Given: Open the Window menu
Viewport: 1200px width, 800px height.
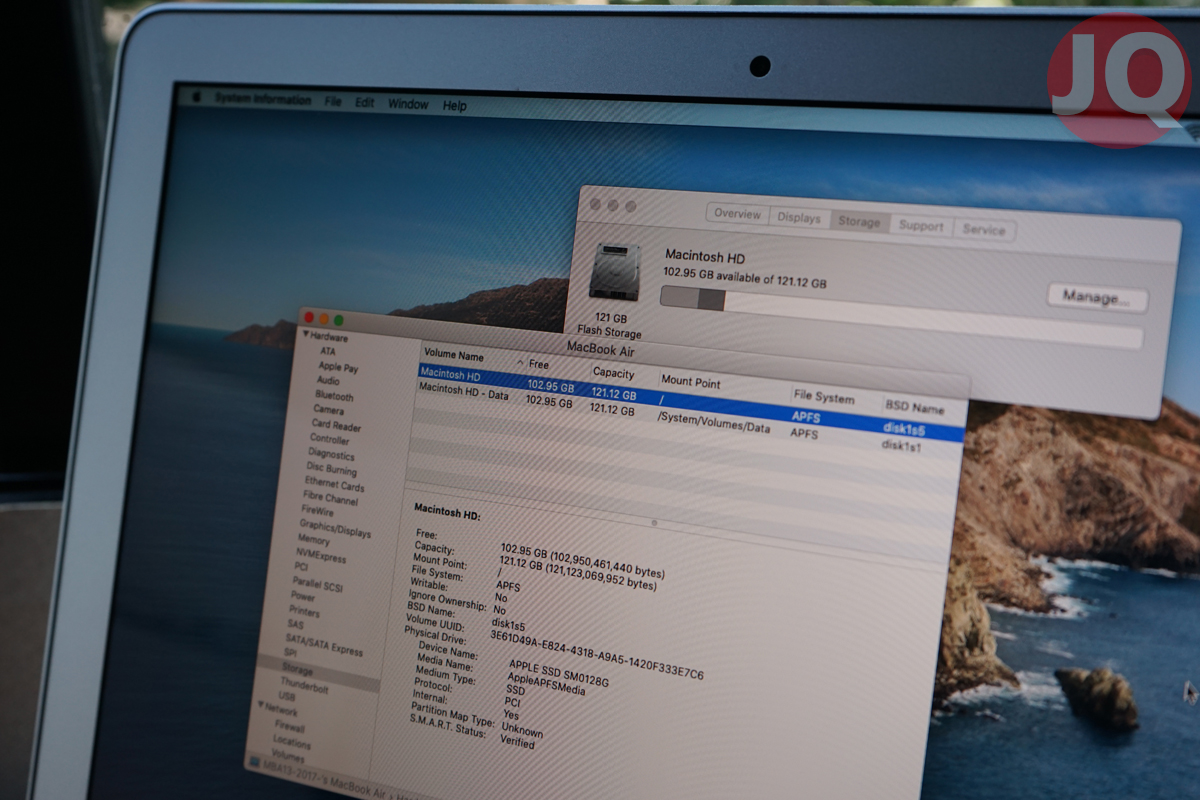Looking at the screenshot, I should [408, 104].
